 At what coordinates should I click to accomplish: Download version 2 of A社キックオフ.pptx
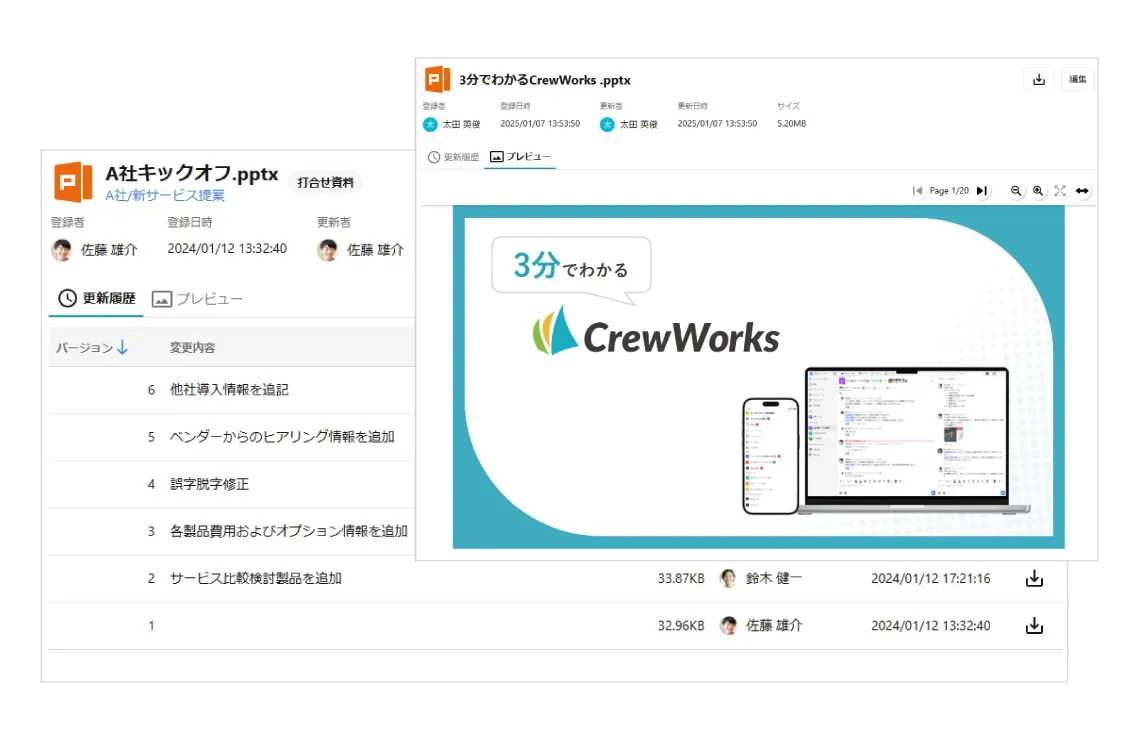(x=1035, y=578)
